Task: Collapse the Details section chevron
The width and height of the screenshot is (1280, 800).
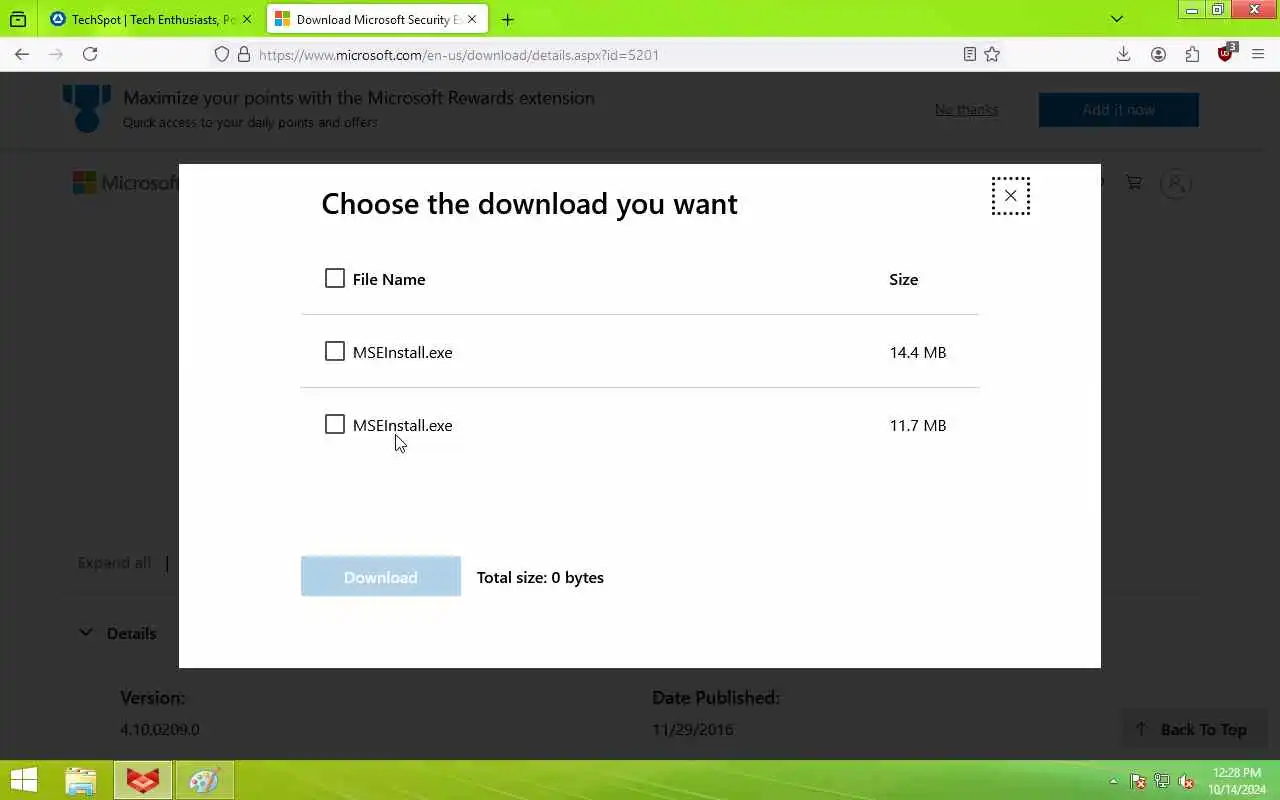Action: point(86,632)
